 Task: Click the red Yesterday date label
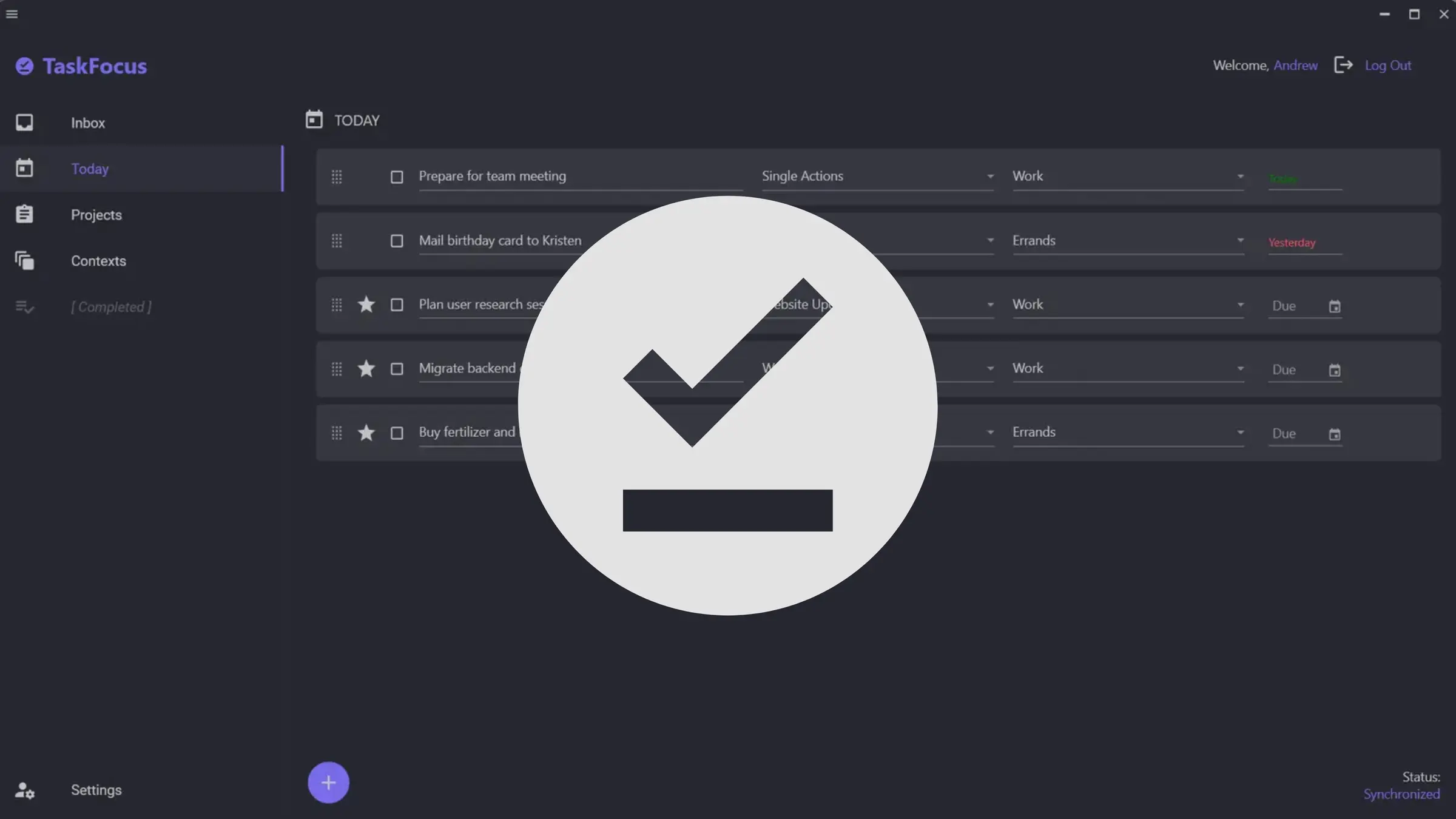click(1291, 242)
